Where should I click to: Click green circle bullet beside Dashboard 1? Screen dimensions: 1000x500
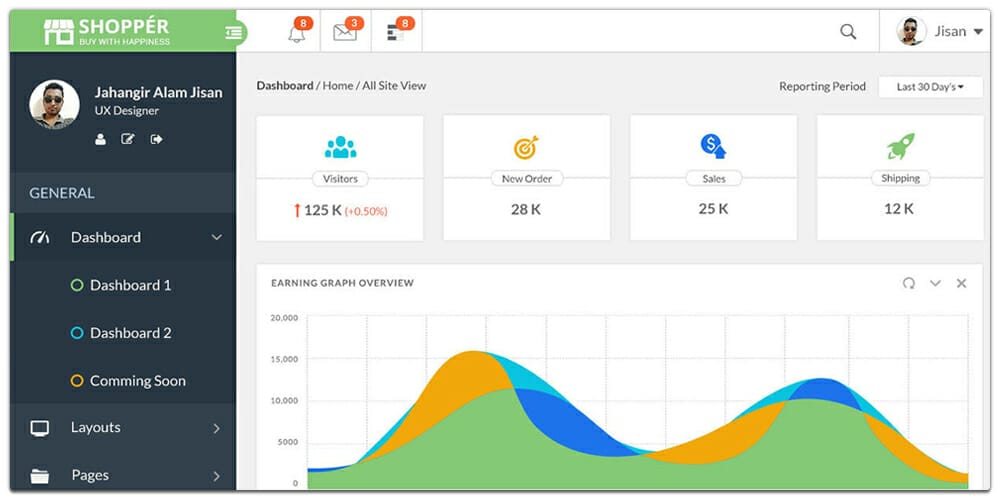(77, 285)
